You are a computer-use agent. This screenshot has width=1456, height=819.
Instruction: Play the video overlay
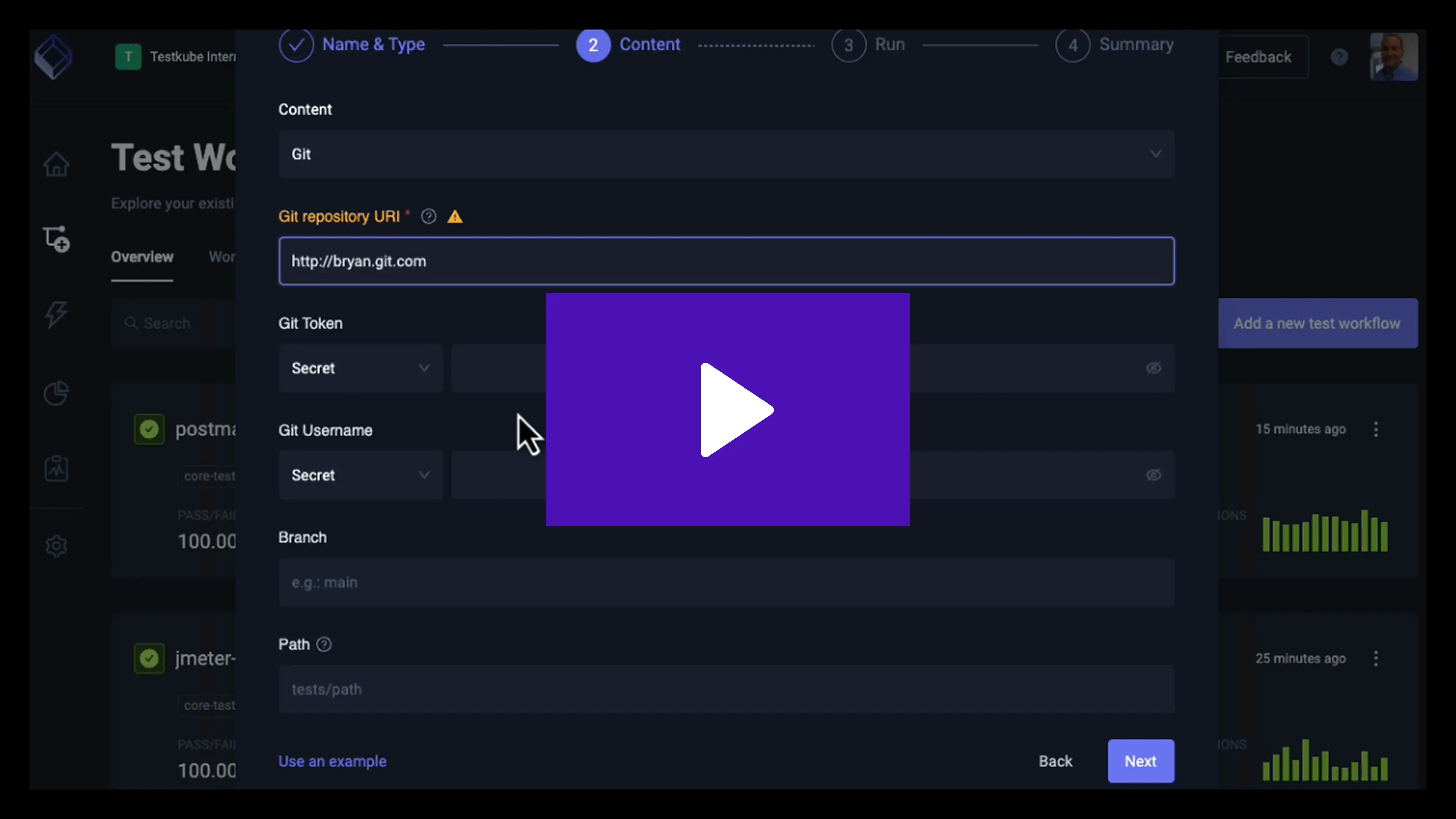728,410
